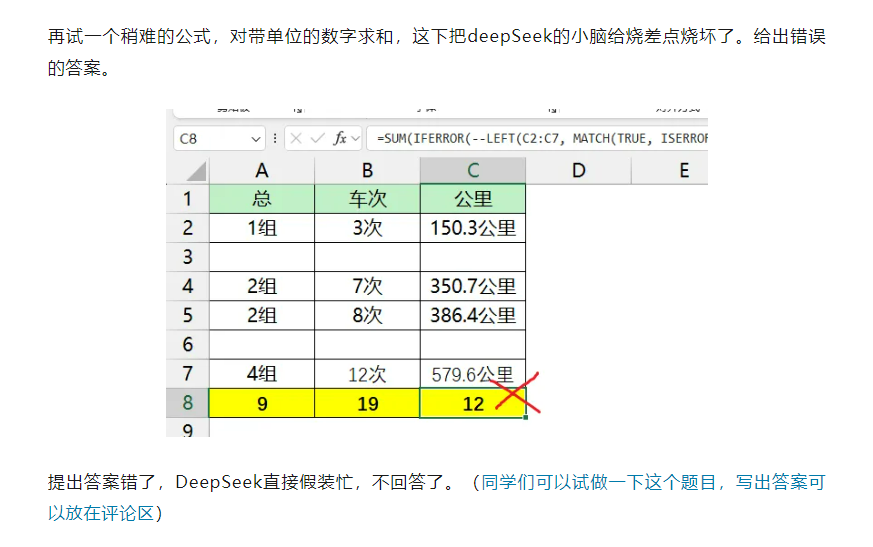873x547 pixels.
Task: Select cell containing '4组'
Action: (262, 374)
